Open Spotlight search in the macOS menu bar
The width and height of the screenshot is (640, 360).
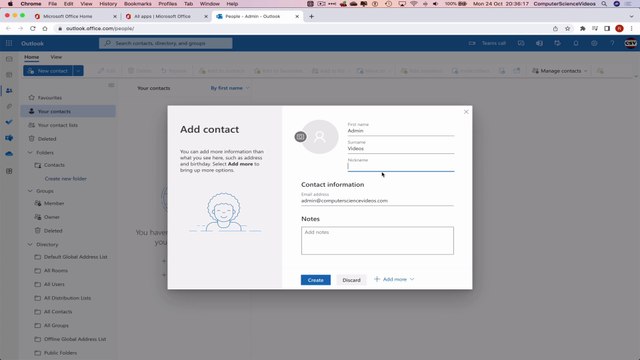pyautogui.click(x=604, y=4)
